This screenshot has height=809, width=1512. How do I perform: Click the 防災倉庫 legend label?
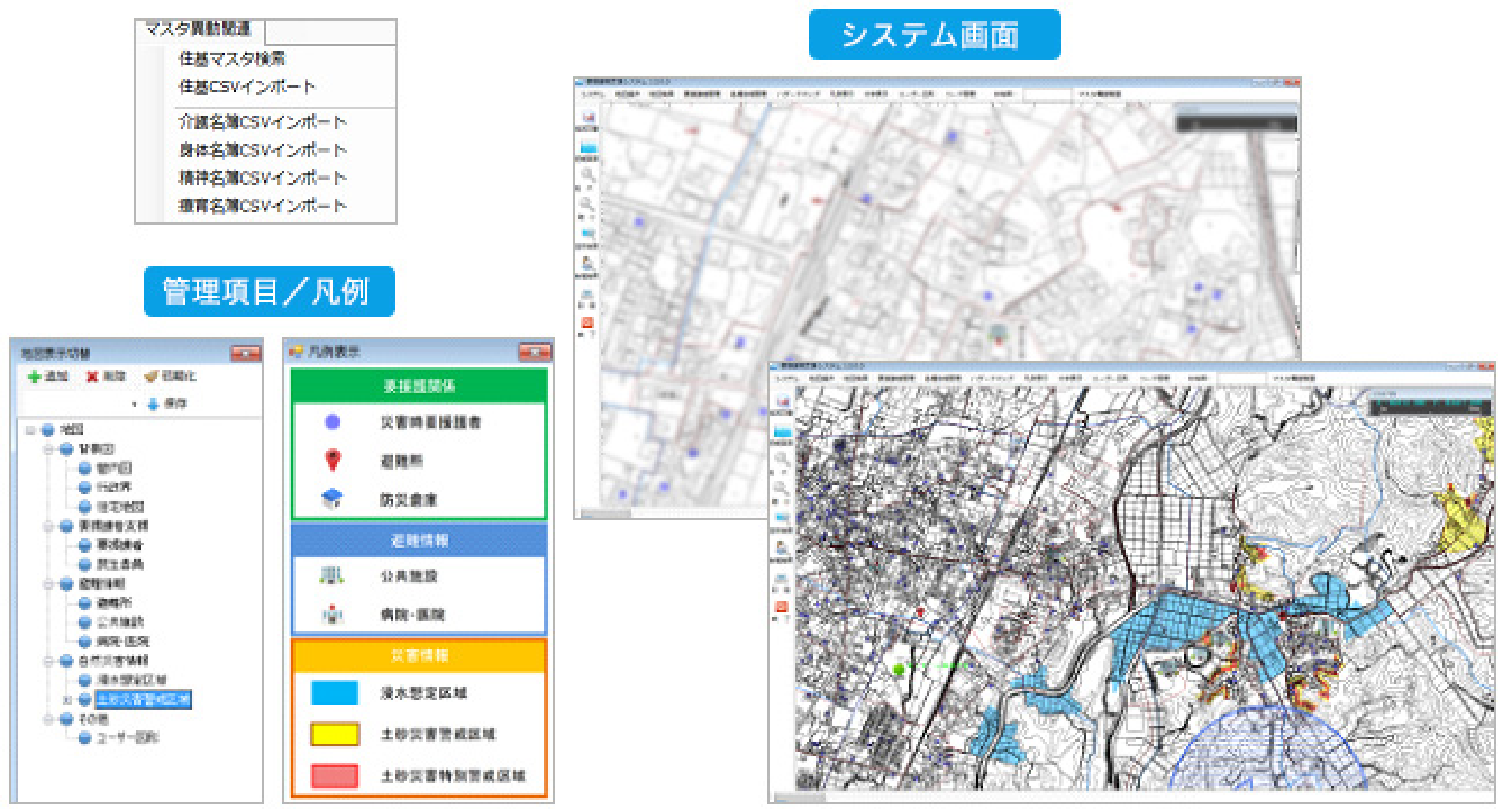tap(408, 500)
